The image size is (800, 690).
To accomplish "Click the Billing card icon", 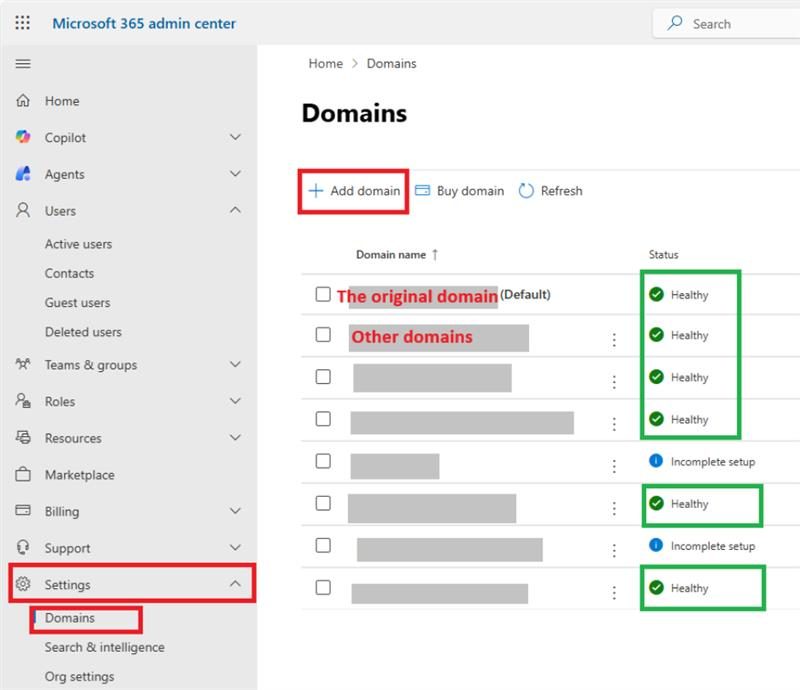I will (x=23, y=510).
